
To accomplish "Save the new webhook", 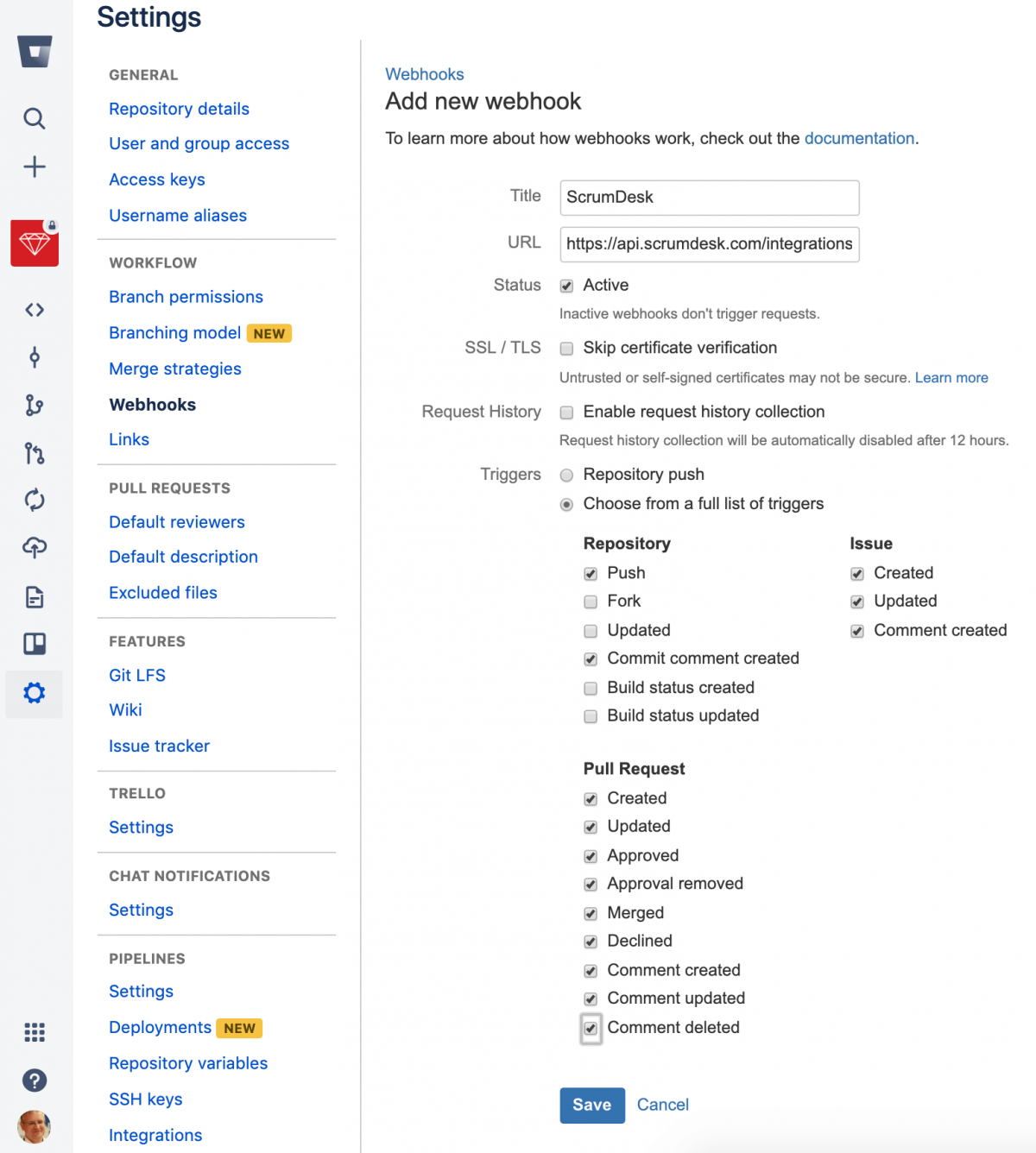I will tap(592, 1105).
